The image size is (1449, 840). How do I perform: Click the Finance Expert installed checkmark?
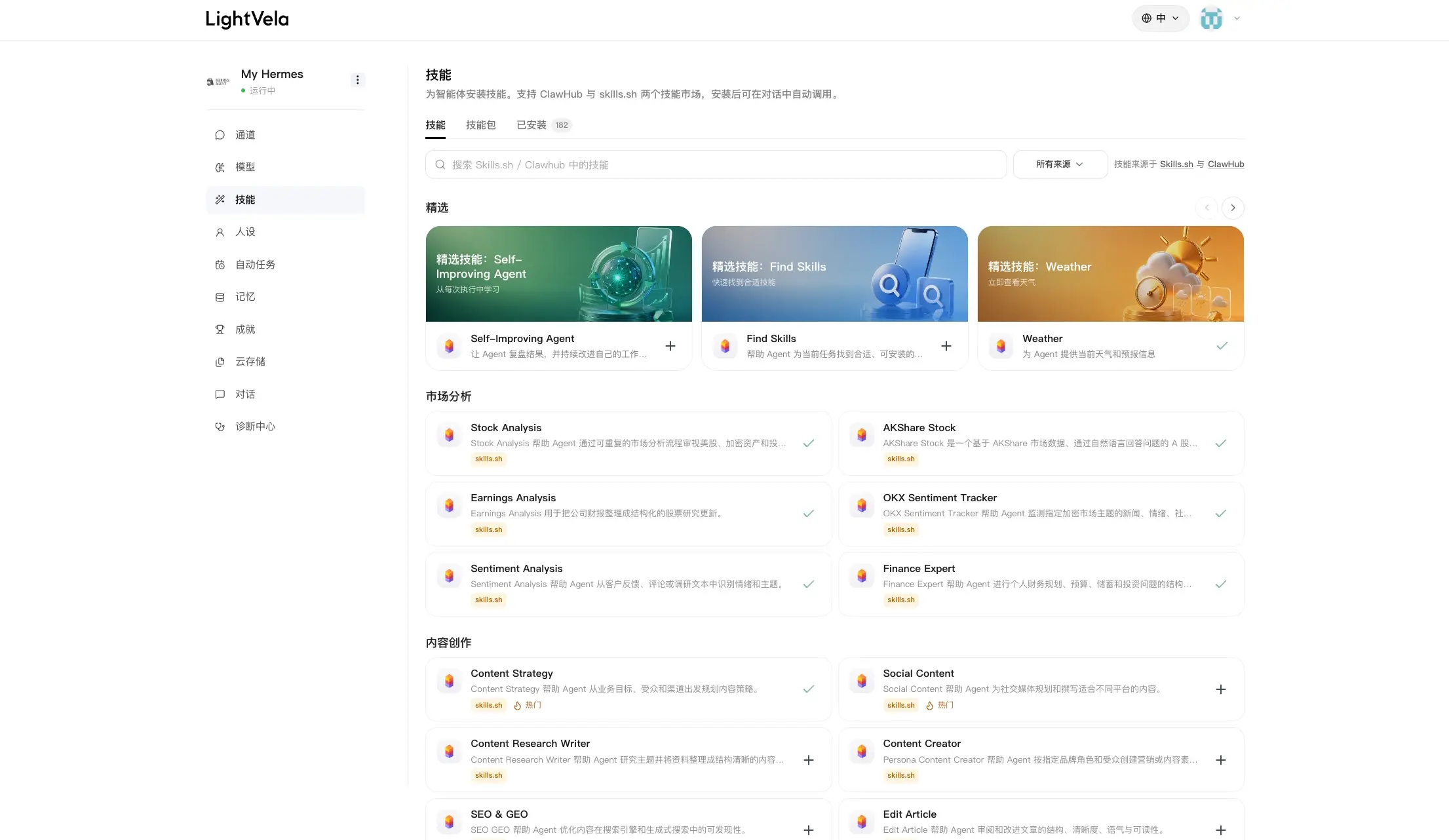click(1221, 584)
